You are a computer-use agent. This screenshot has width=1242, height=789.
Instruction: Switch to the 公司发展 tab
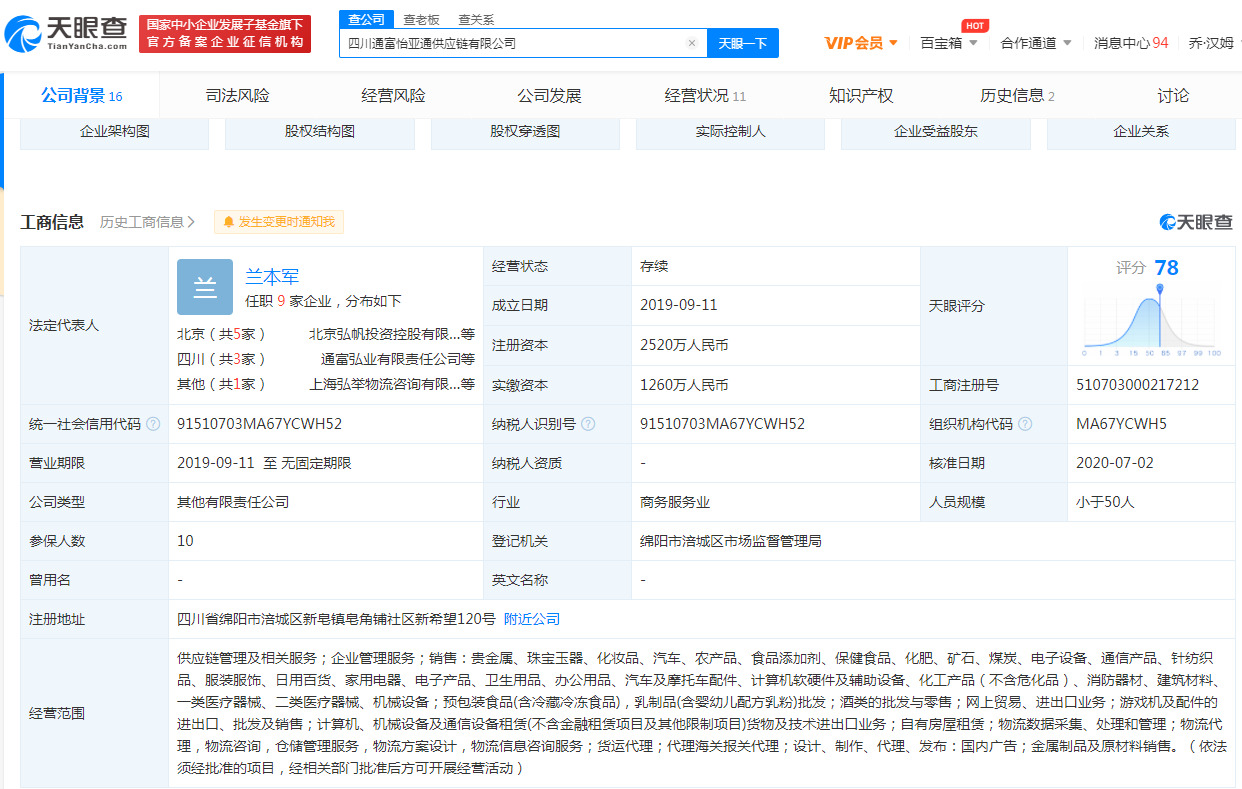pos(549,96)
